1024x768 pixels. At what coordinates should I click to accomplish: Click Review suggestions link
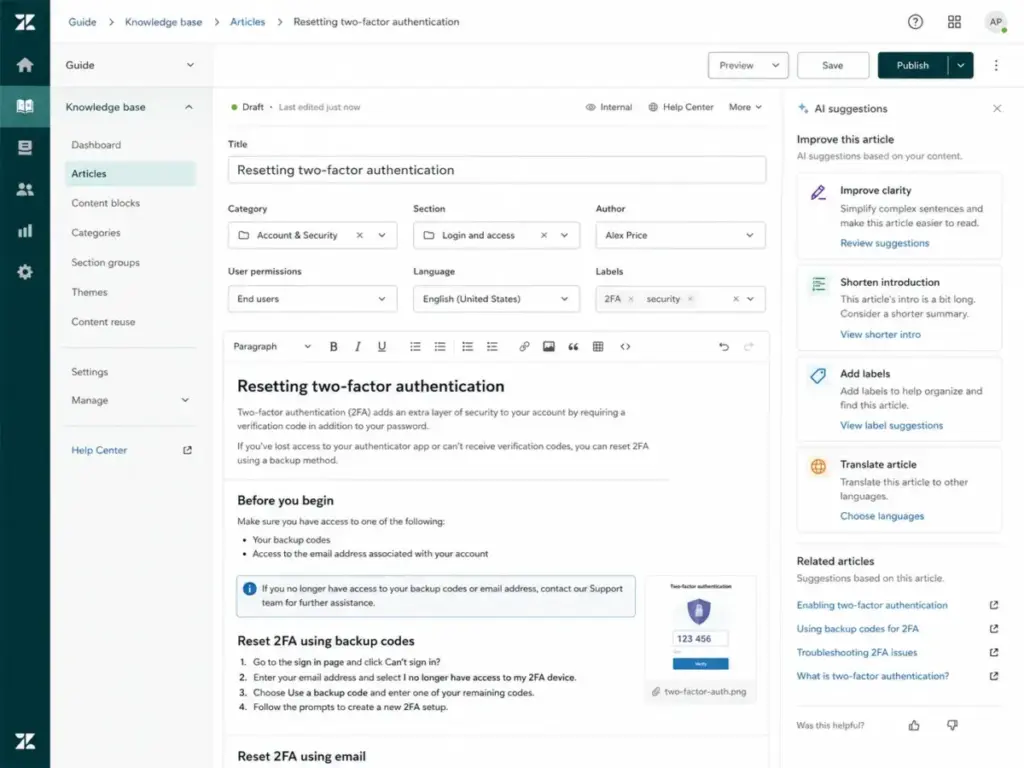coord(884,243)
